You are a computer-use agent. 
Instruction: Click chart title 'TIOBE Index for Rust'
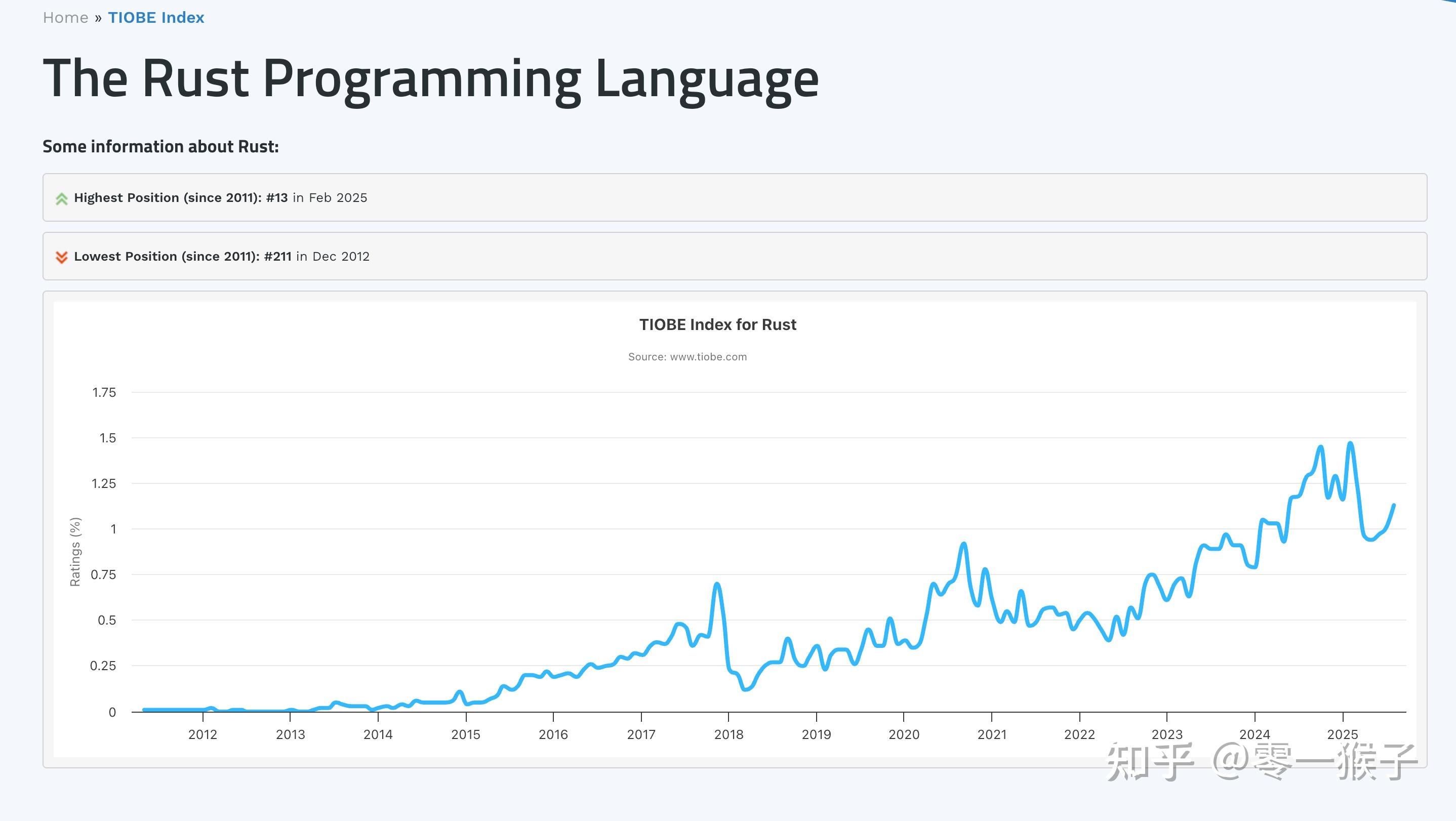[717, 324]
